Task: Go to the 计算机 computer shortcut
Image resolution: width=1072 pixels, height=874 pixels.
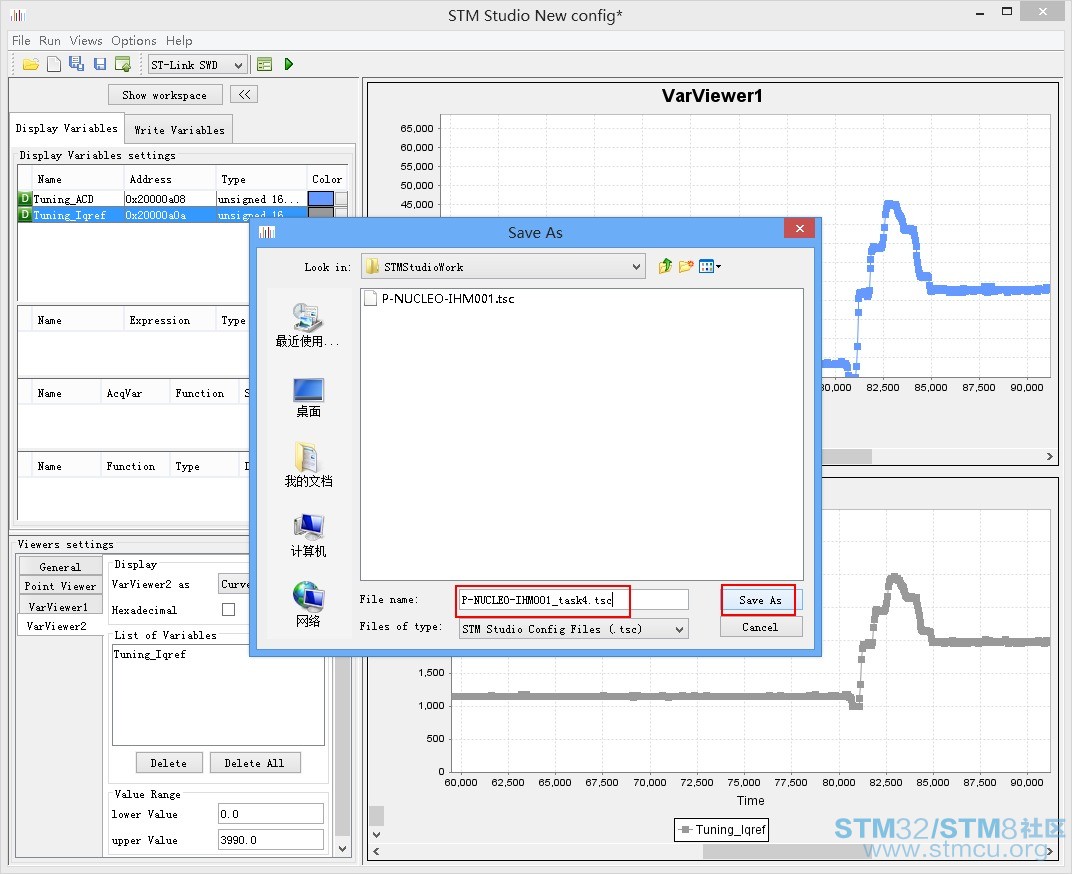Action: coord(308,535)
